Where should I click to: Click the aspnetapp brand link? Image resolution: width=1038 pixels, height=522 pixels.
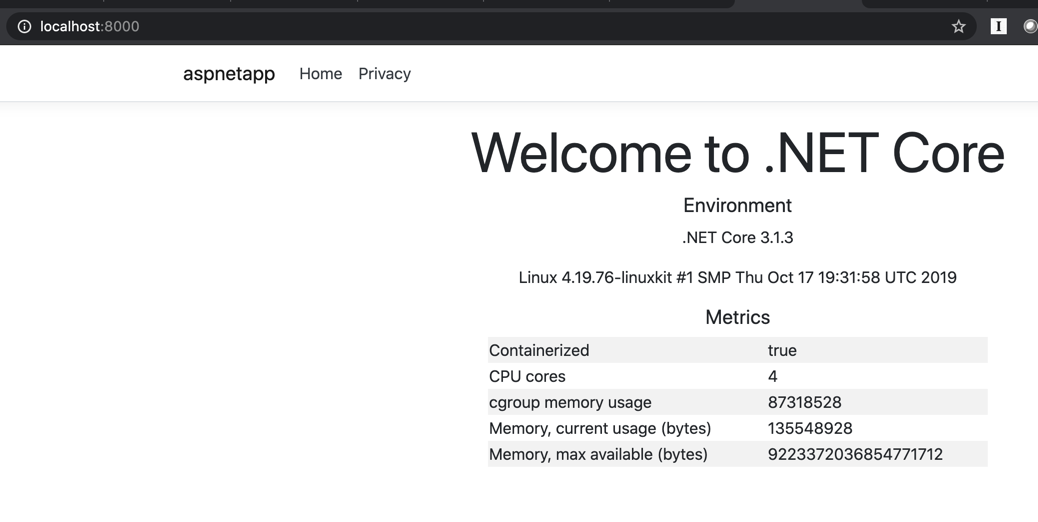229,74
